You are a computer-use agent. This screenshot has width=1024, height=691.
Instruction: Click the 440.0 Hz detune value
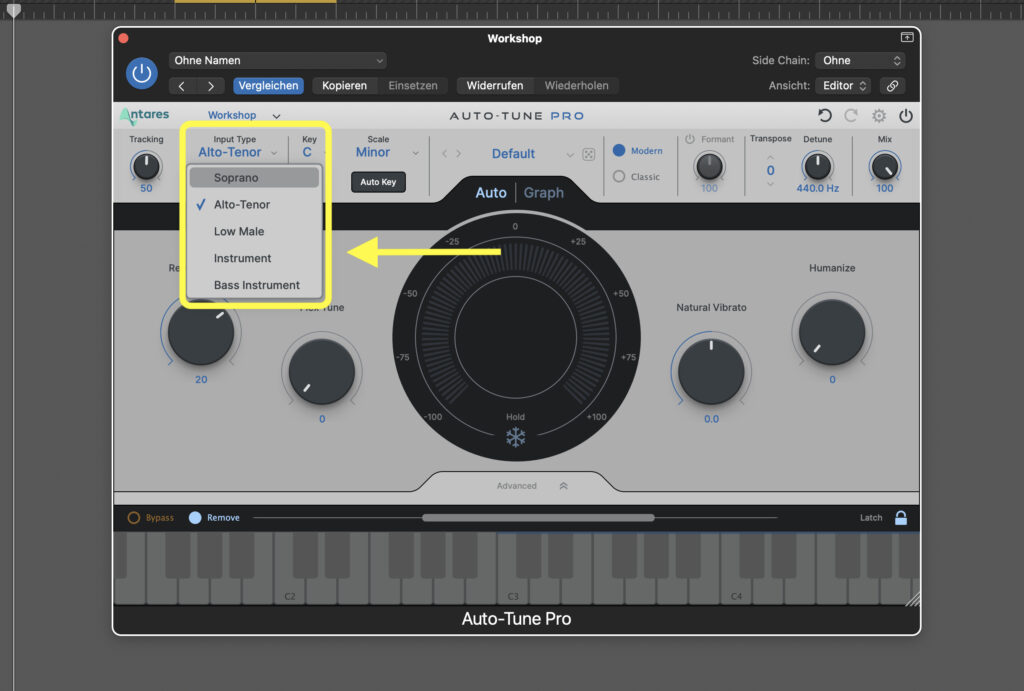pos(818,189)
